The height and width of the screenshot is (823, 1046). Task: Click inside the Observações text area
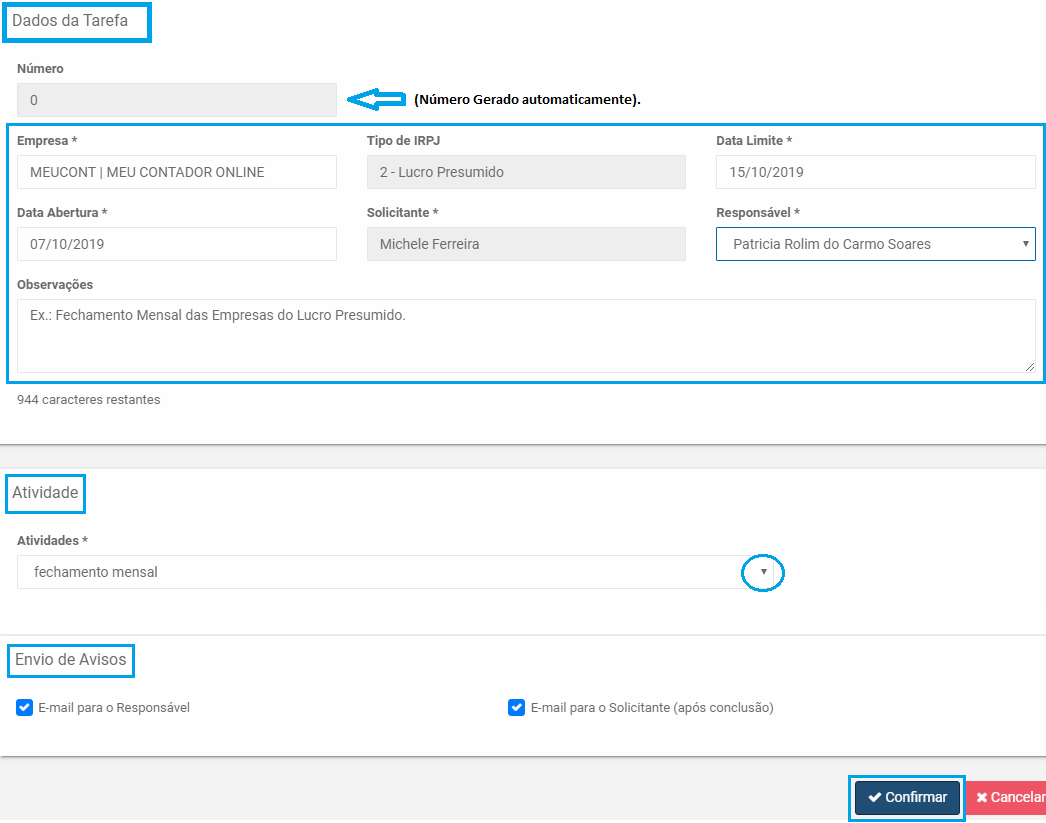tap(526, 335)
